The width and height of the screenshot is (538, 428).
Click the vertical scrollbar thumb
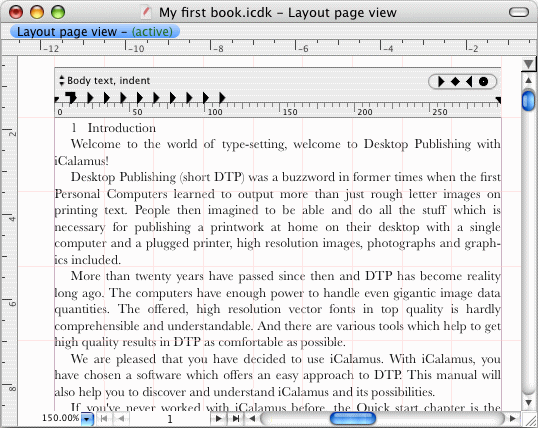pos(528,100)
